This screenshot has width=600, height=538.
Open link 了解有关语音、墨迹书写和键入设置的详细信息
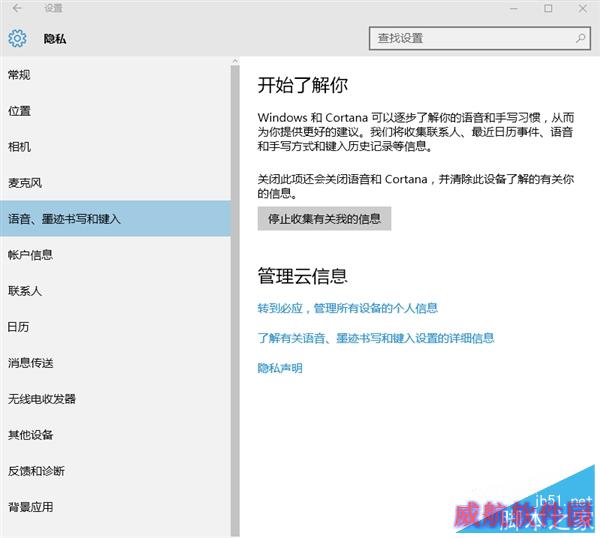click(376, 338)
